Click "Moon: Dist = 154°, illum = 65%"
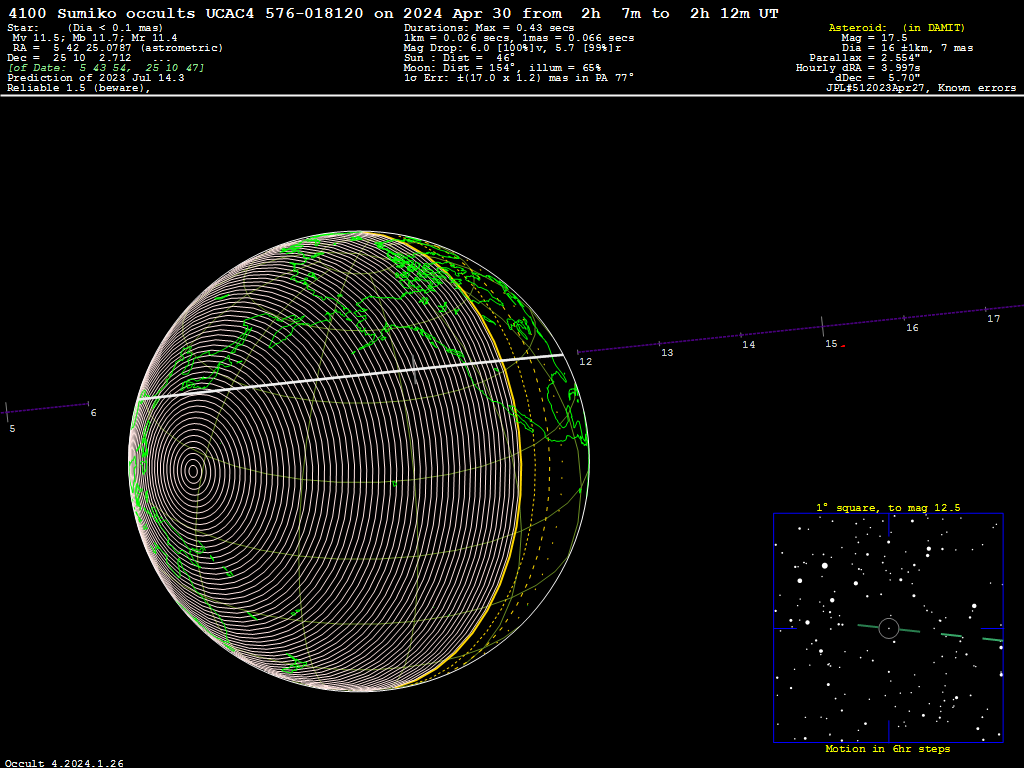Image resolution: width=1024 pixels, height=768 pixels. coord(503,68)
